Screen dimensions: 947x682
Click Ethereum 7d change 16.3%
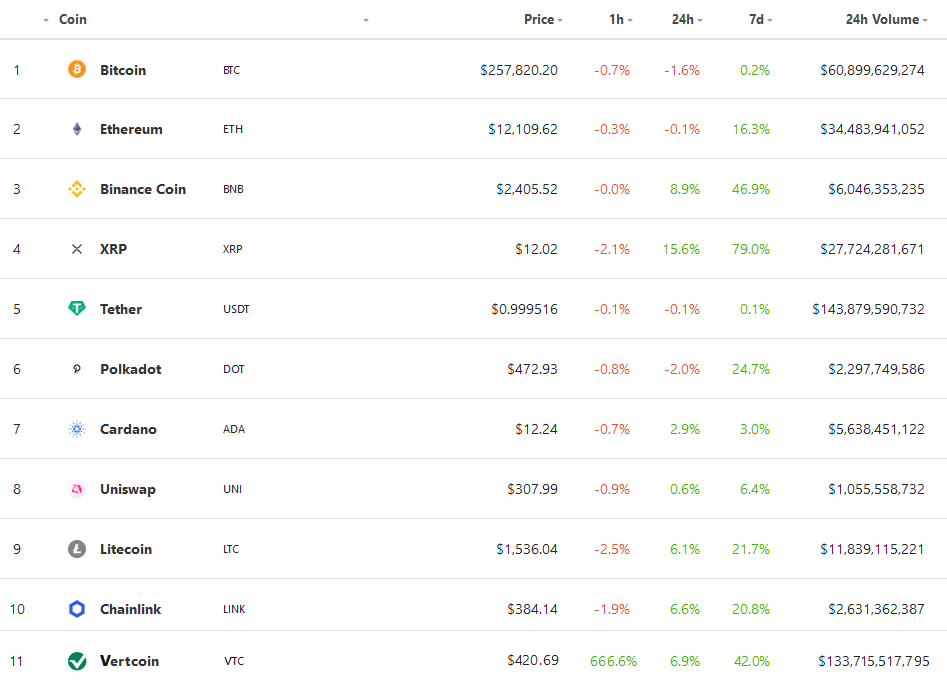(x=751, y=129)
